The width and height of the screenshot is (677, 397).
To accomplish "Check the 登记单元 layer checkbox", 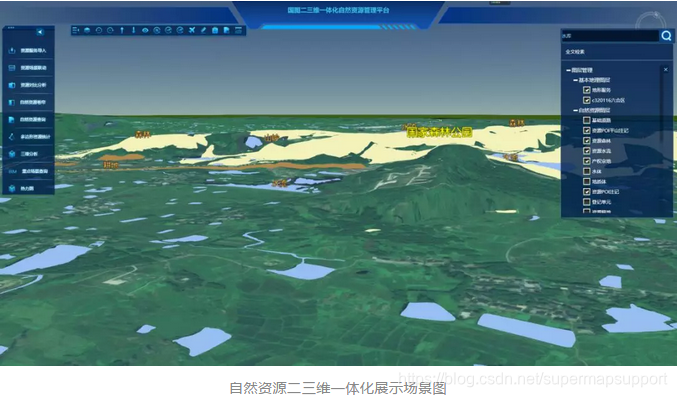I will [x=587, y=202].
